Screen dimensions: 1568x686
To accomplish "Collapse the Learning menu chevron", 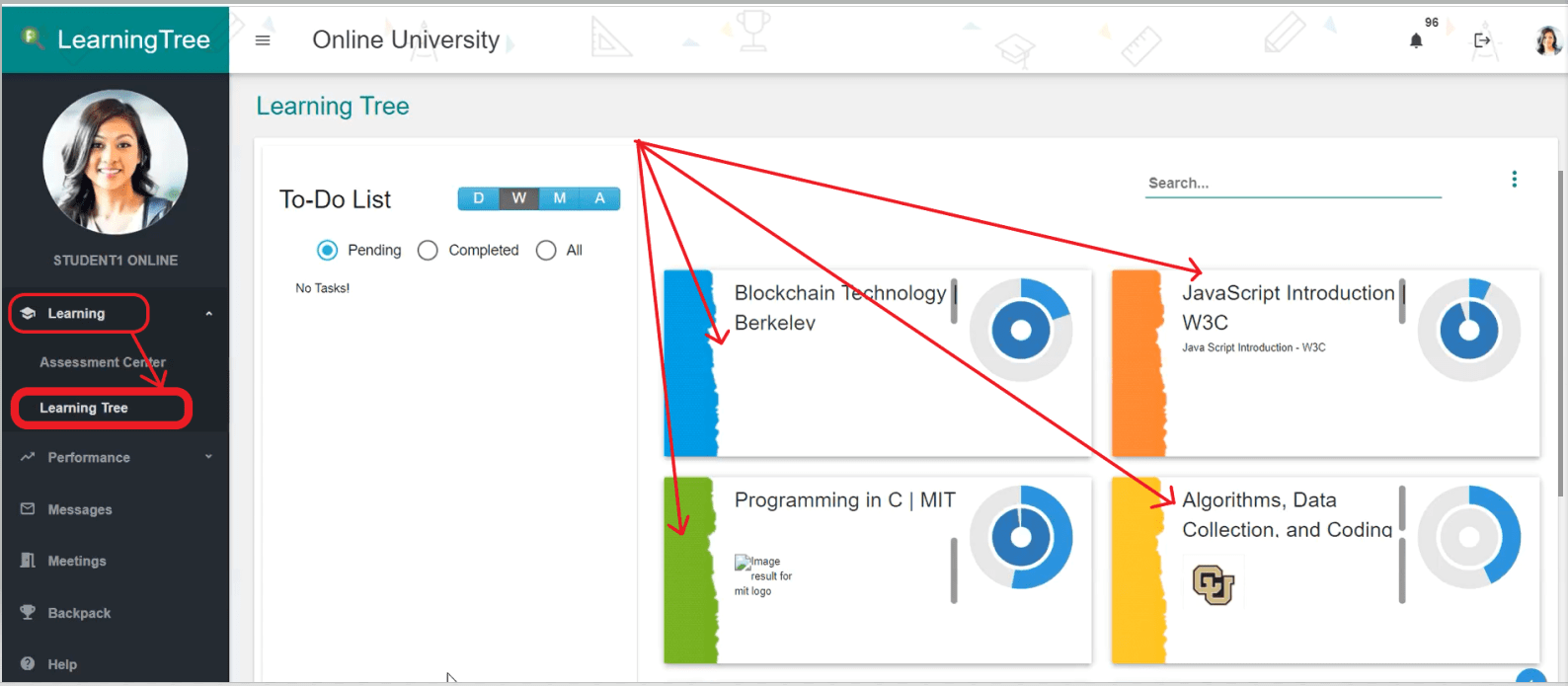I will [x=208, y=314].
